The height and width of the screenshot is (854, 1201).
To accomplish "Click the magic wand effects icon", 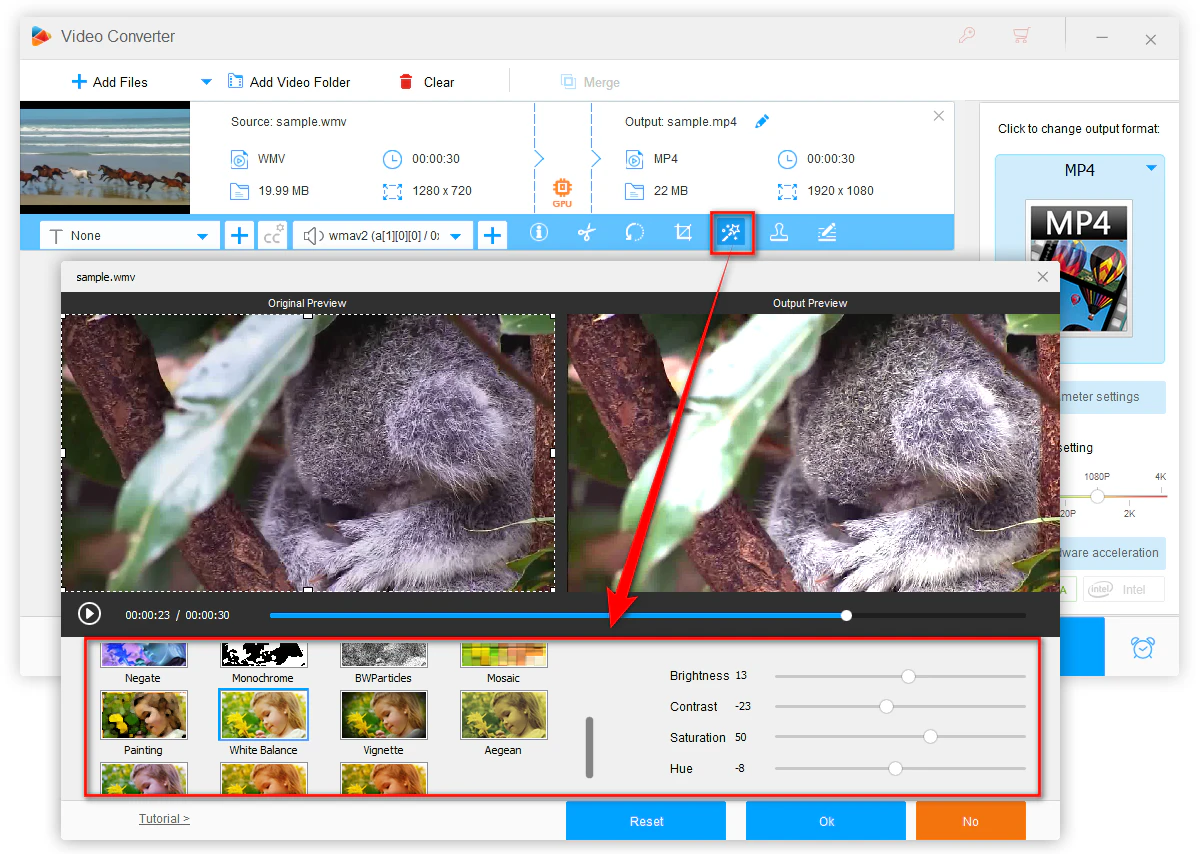I will (x=732, y=233).
